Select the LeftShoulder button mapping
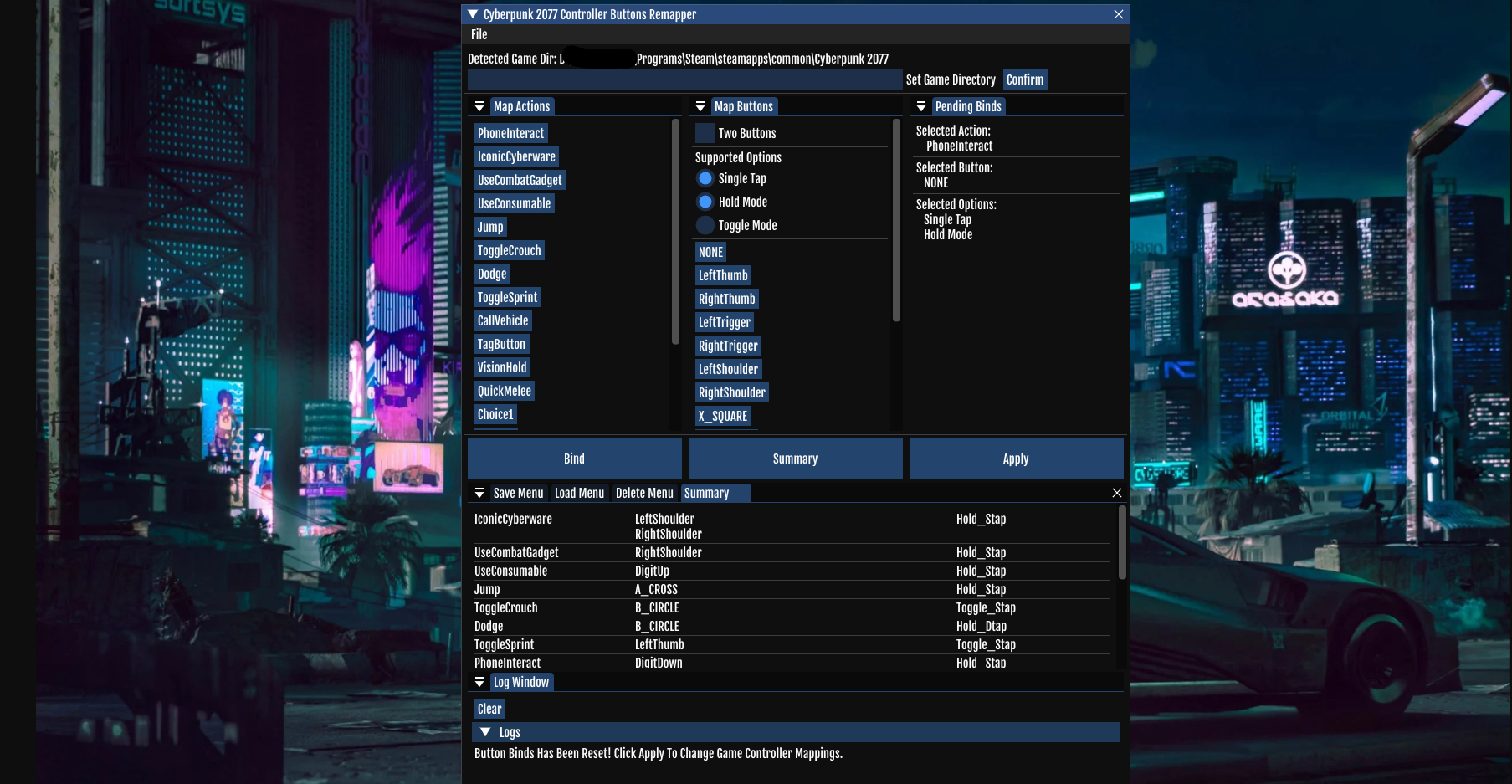The height and width of the screenshot is (784, 1512). pos(728,369)
